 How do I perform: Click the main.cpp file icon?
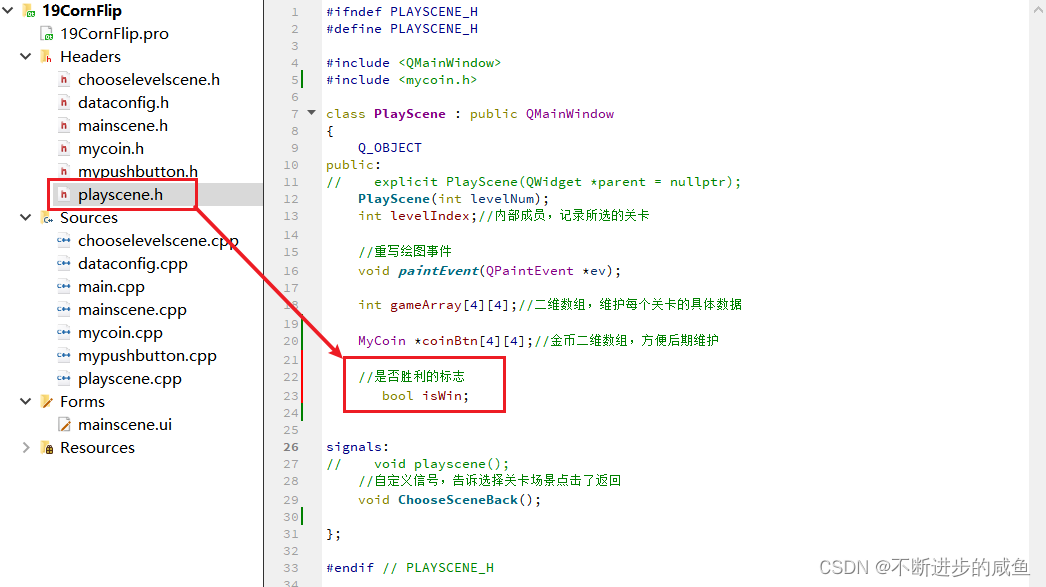pyautogui.click(x=64, y=287)
